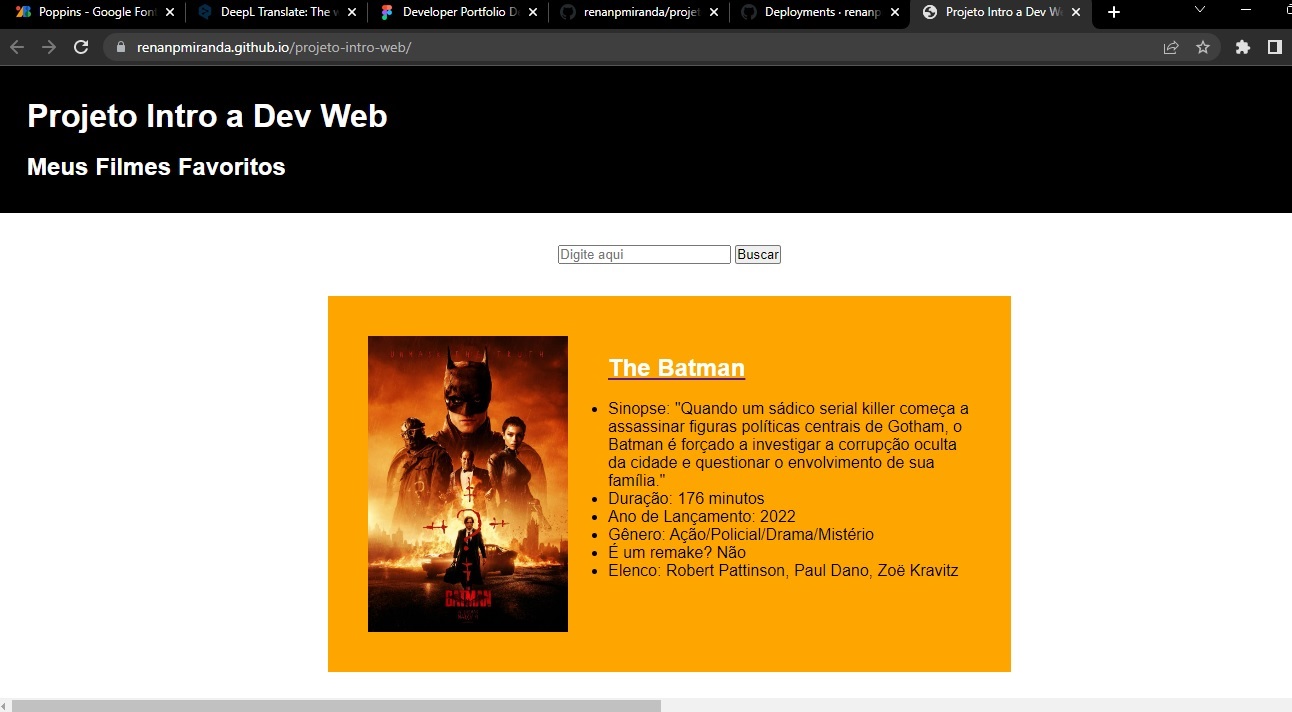Click the 'Meus Filmes Favoritos' subheading
The height and width of the screenshot is (712, 1292).
tap(156, 167)
